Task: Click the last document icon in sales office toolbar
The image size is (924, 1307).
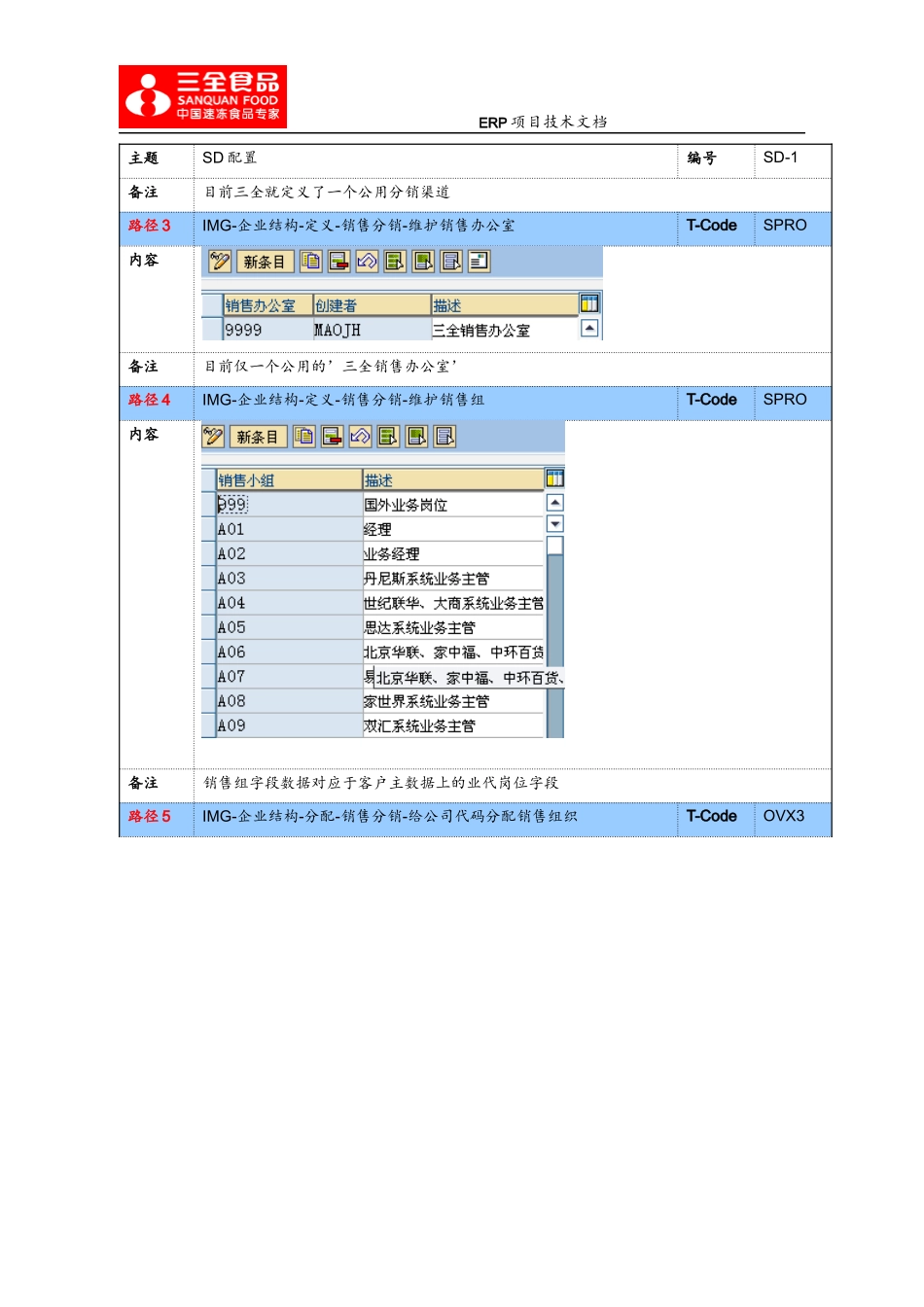Action: click(479, 261)
